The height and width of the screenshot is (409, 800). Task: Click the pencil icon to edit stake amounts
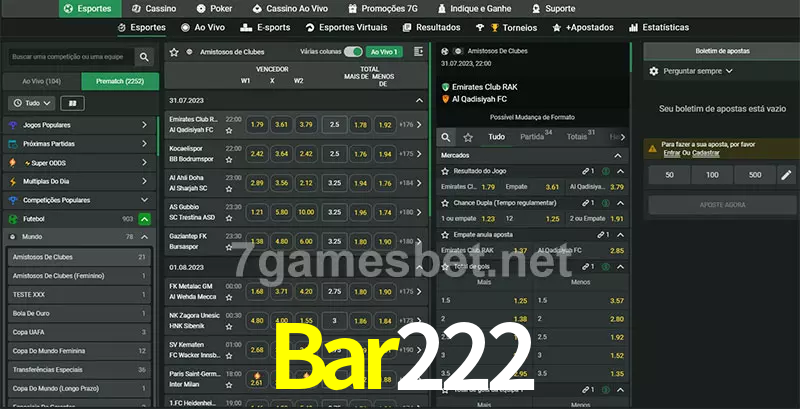[x=786, y=175]
